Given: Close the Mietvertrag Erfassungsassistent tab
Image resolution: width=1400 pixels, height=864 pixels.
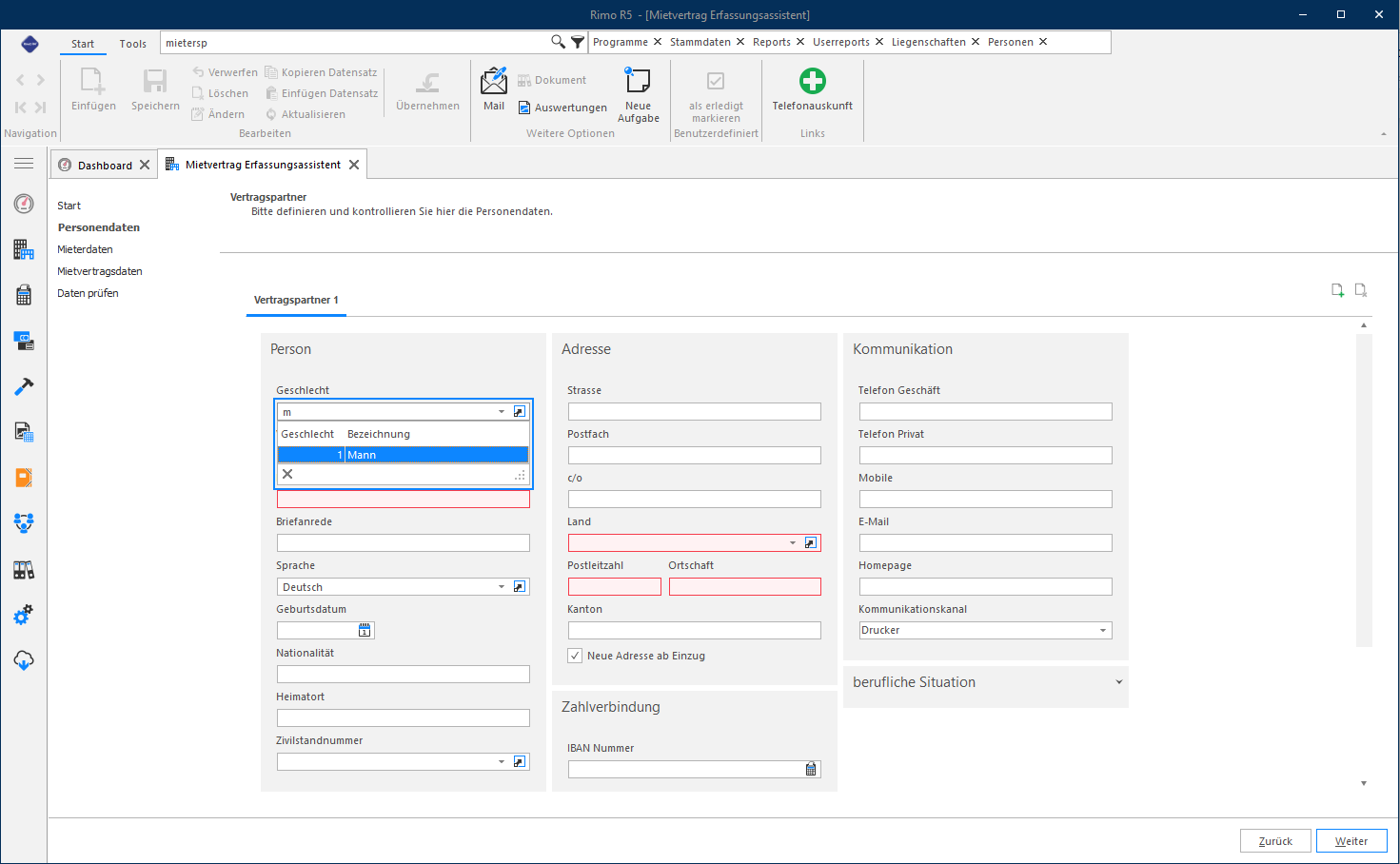Looking at the screenshot, I should [354, 165].
